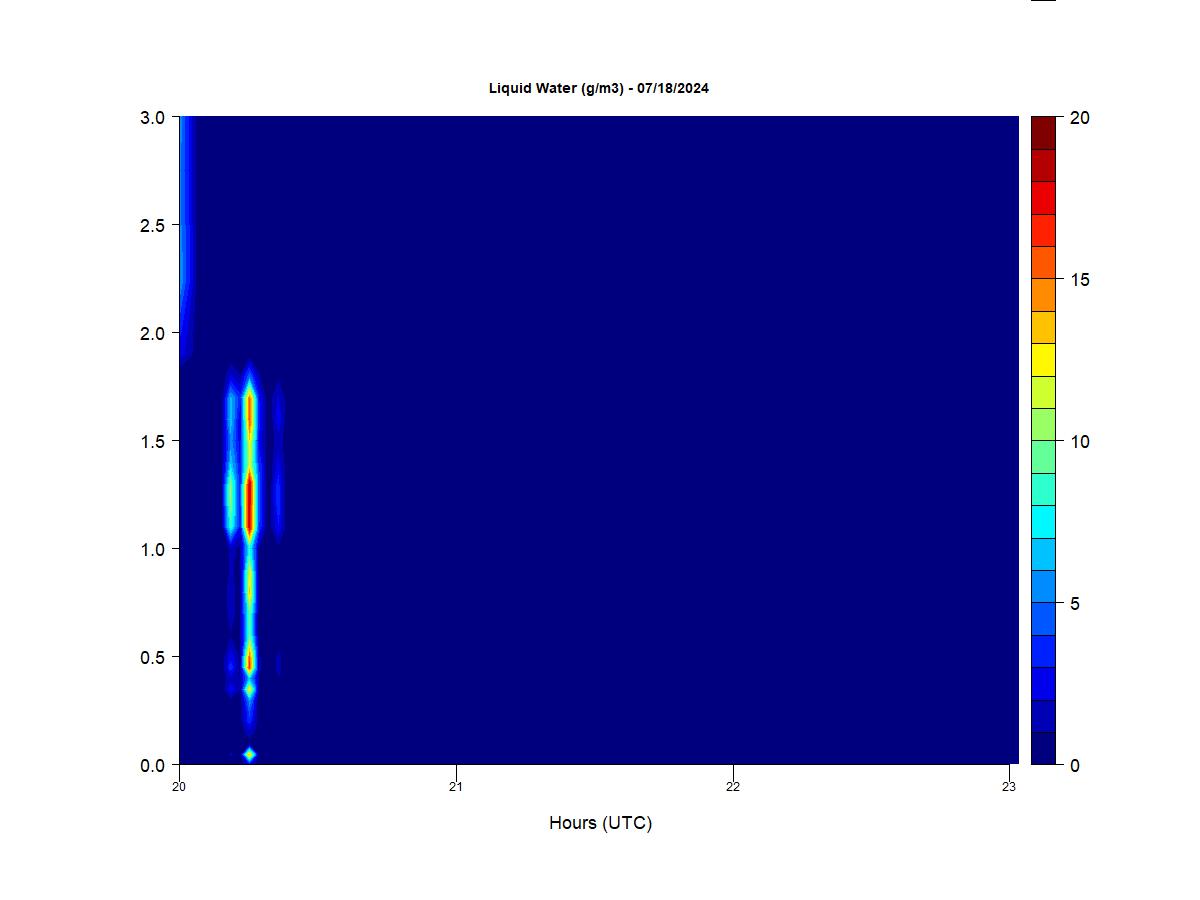1200x900 pixels.
Task: Click the y-axis tick label "2.0"
Action: (152, 333)
